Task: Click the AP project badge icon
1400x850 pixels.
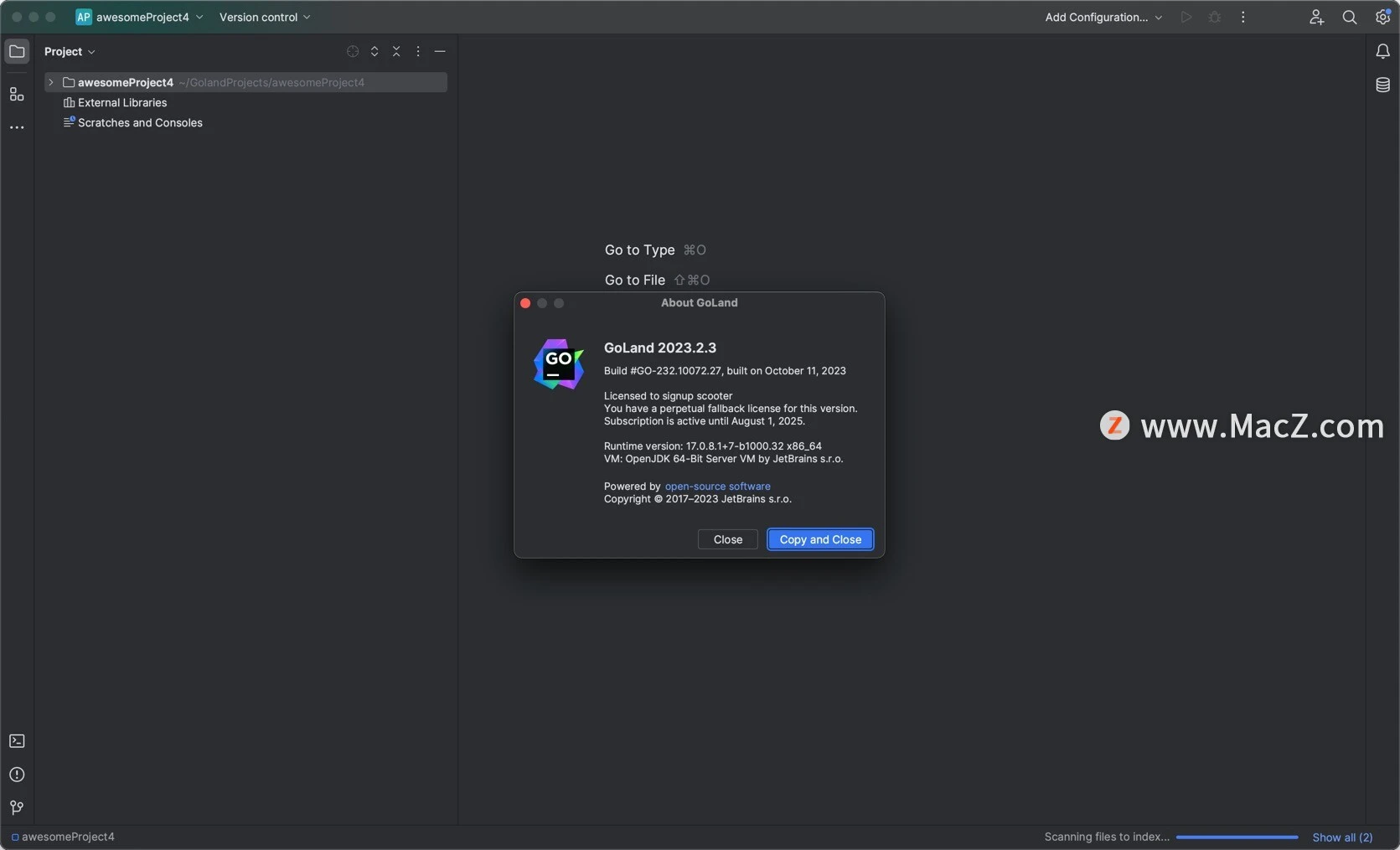Action: 84,17
